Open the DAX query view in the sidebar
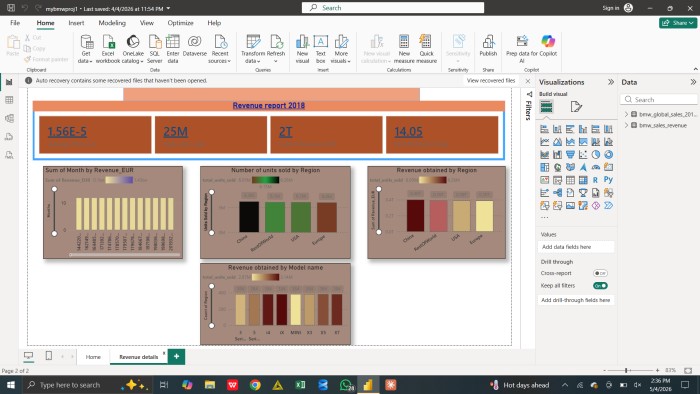The height and width of the screenshot is (394, 700). tap(9, 137)
